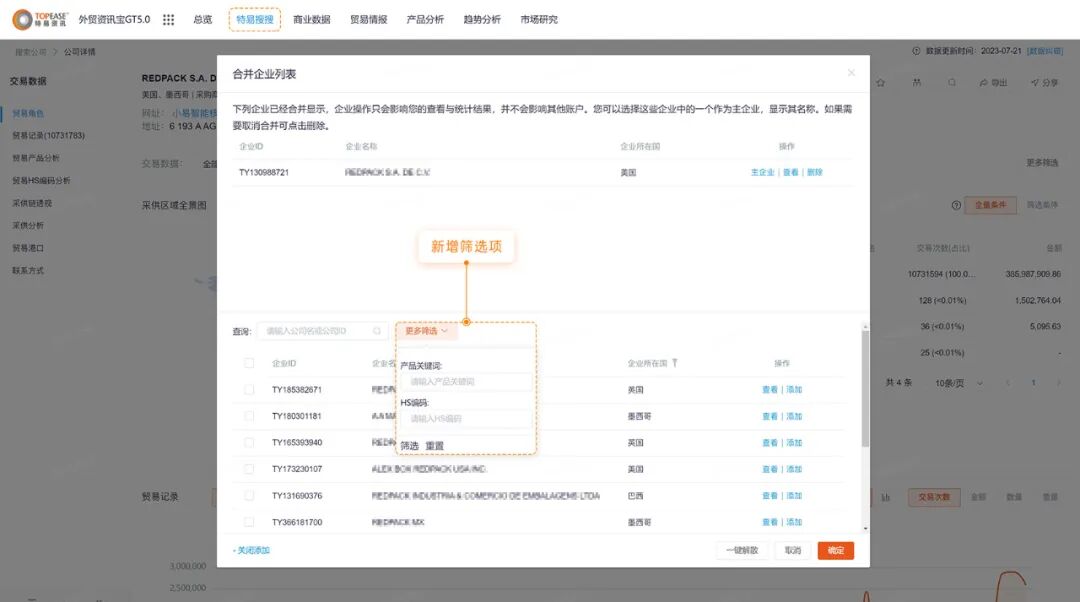
Task: Click filter icon beside 企业所在国 header
Action: pos(675,363)
